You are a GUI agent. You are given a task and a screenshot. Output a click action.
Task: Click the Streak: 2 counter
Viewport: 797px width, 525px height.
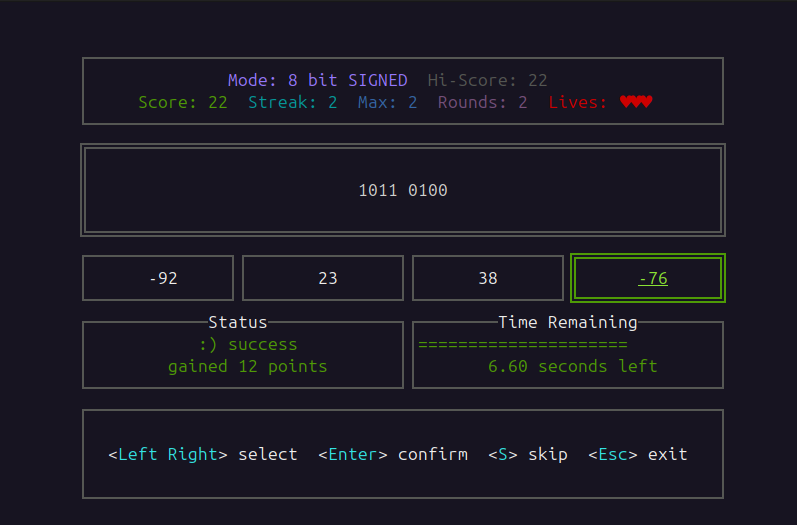click(x=292, y=102)
